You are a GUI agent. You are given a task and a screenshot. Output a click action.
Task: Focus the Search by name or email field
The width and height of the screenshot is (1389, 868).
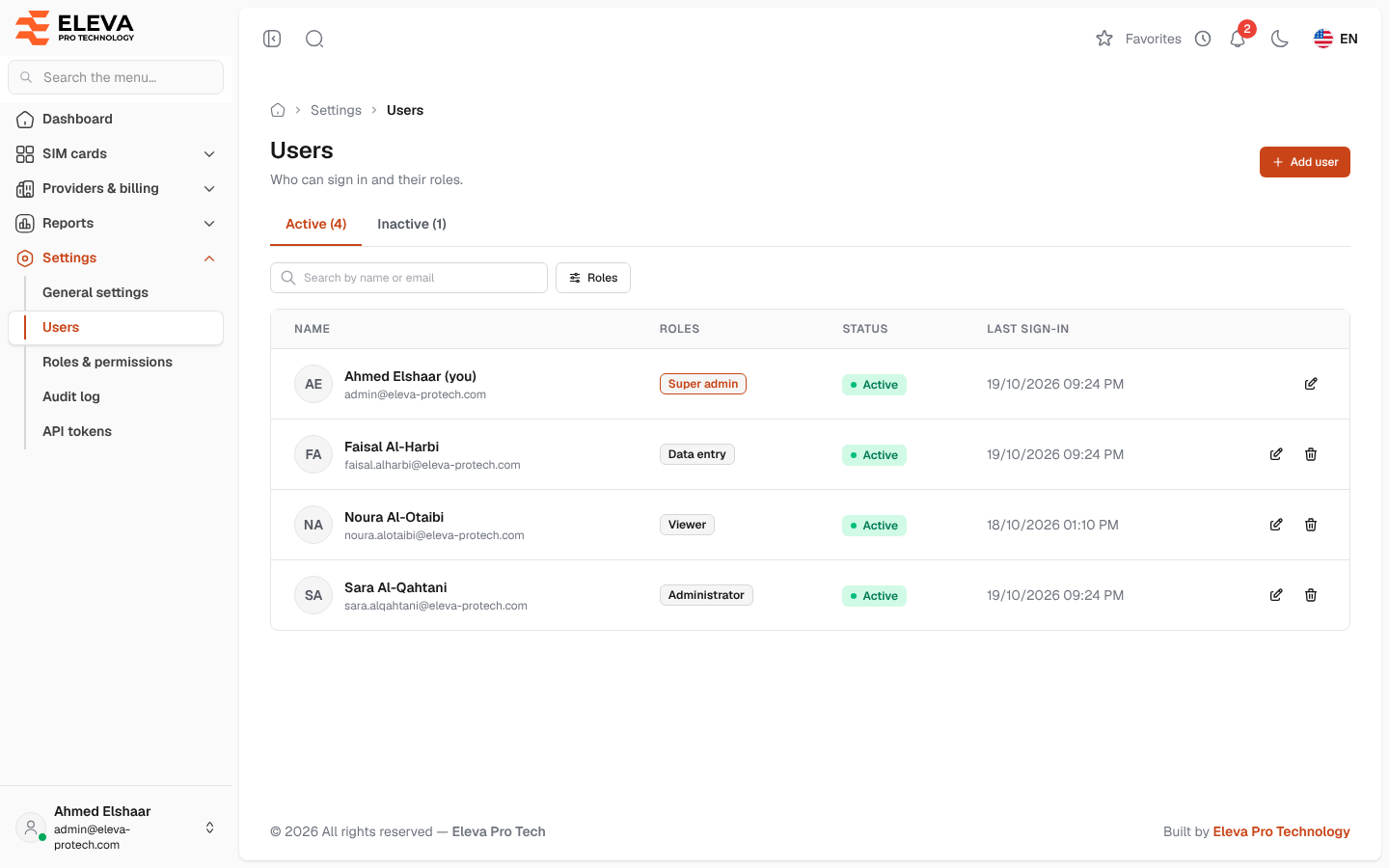pos(409,278)
